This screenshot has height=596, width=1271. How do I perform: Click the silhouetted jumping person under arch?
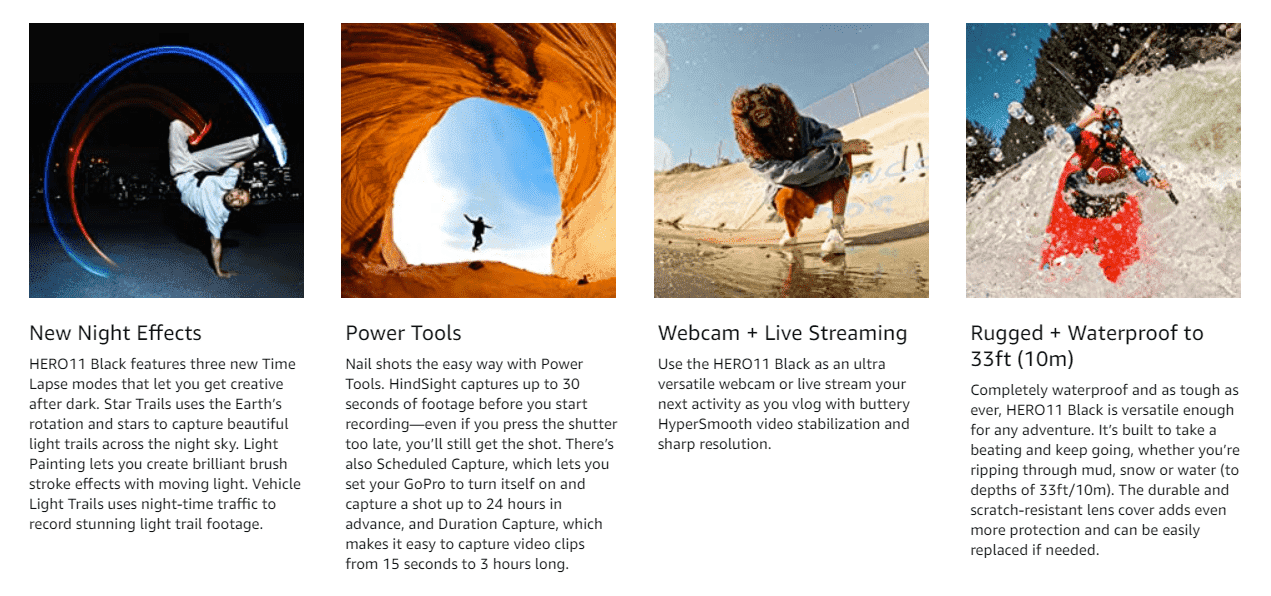point(477,231)
